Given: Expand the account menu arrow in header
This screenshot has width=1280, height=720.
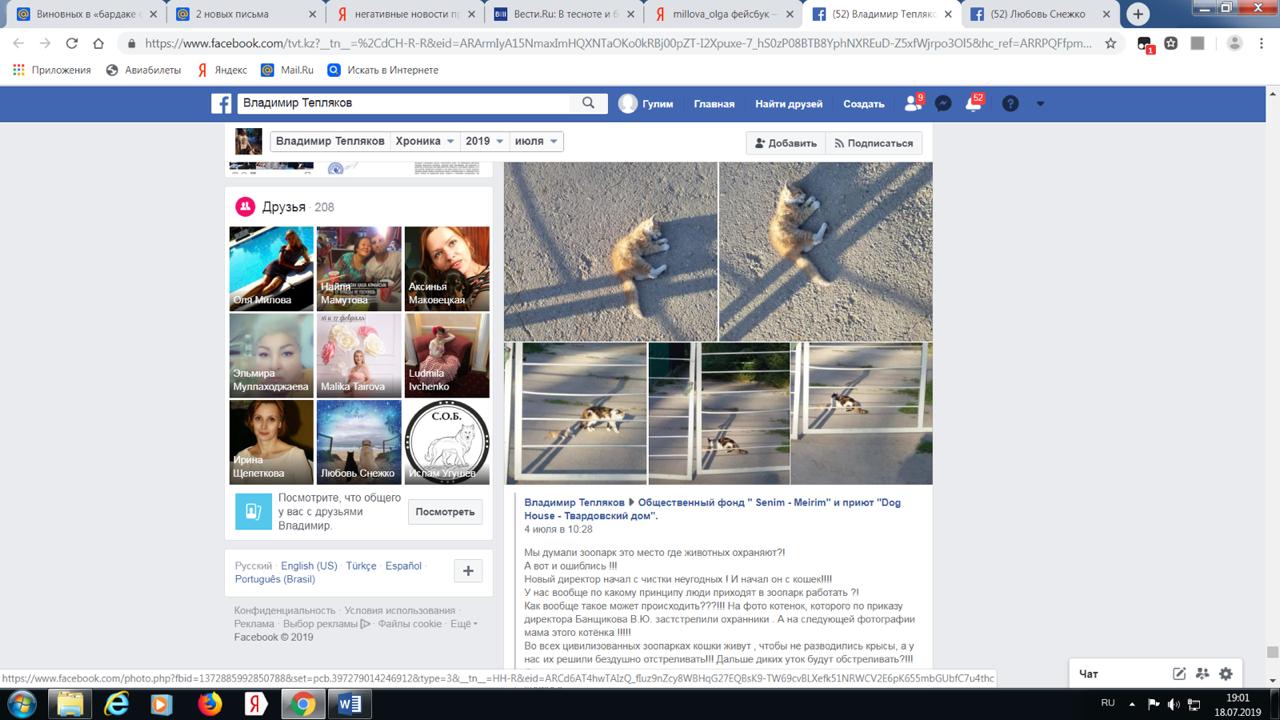Looking at the screenshot, I should click(1040, 103).
